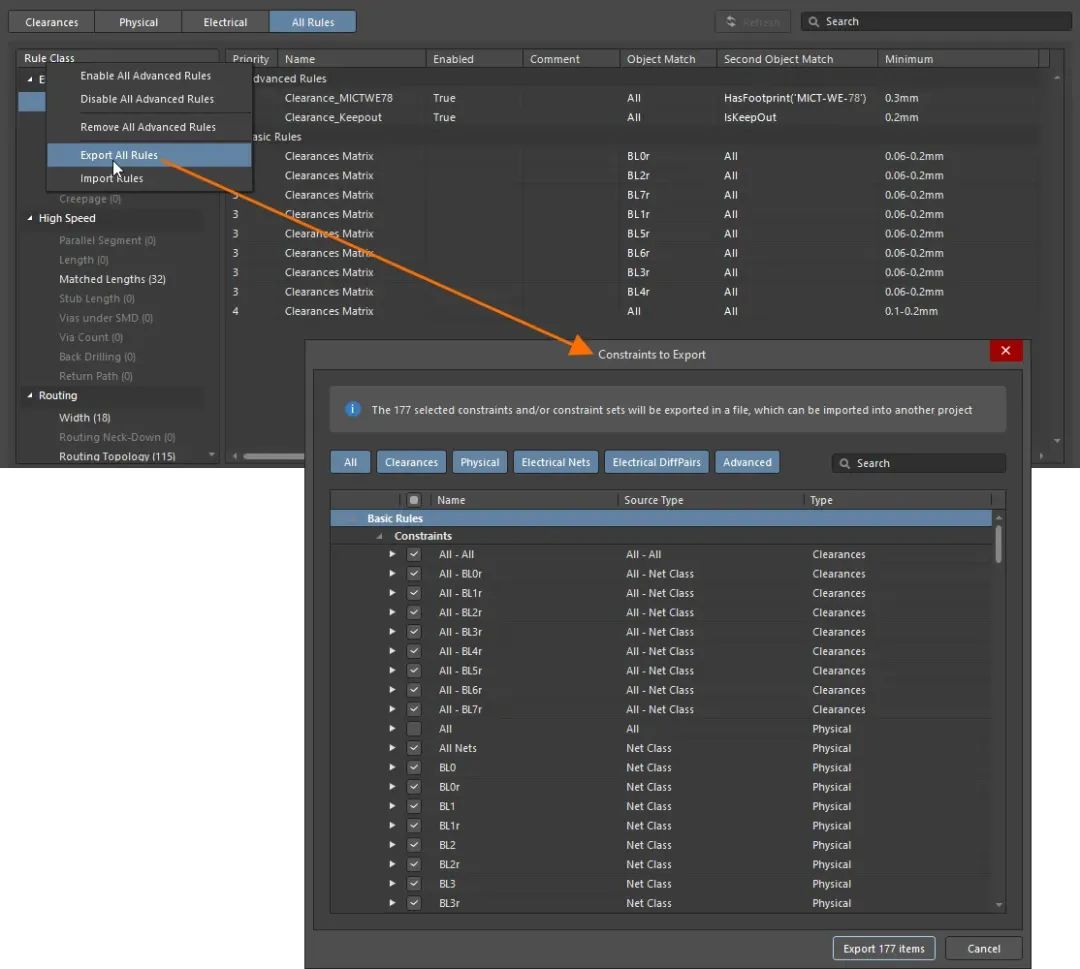
Task: Expand the All - BL1r constraint row
Action: point(392,593)
